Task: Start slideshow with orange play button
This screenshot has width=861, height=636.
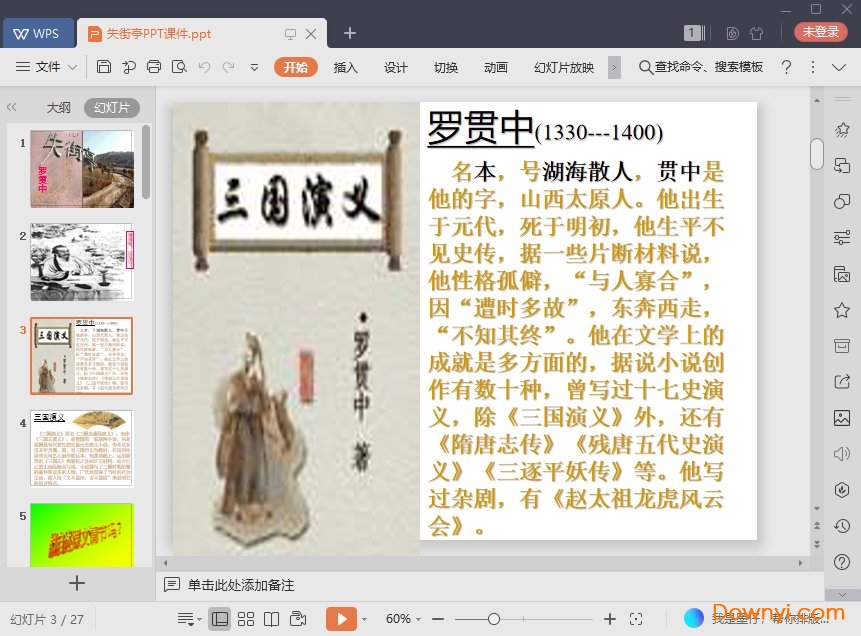Action: 340,619
